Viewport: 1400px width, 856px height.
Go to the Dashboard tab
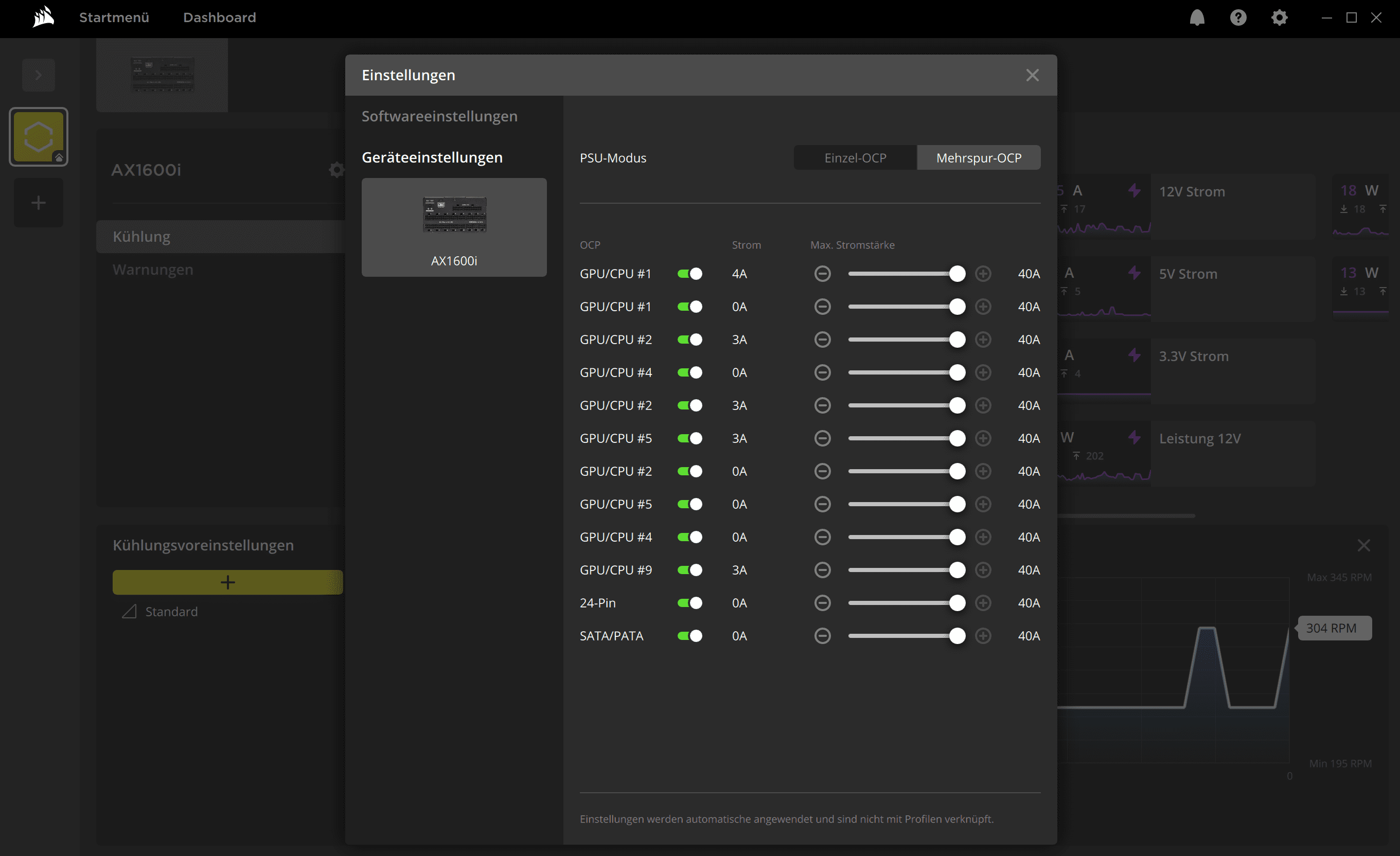(219, 17)
